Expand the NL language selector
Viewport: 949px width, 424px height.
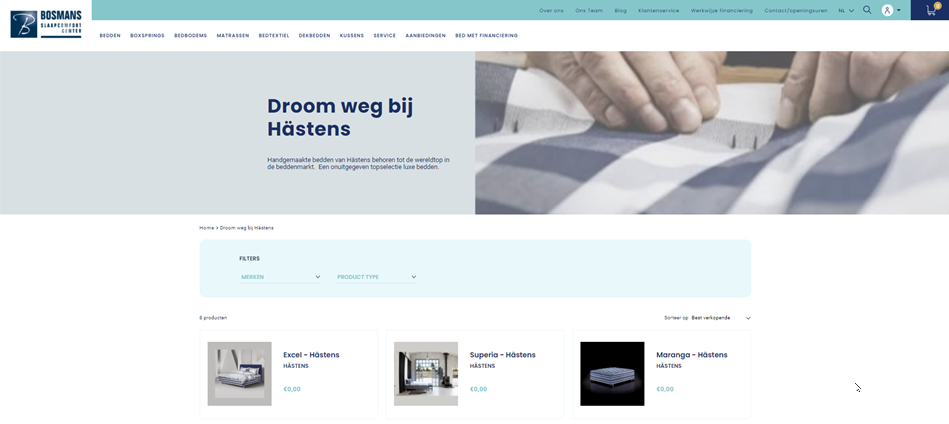pyautogui.click(x=846, y=10)
